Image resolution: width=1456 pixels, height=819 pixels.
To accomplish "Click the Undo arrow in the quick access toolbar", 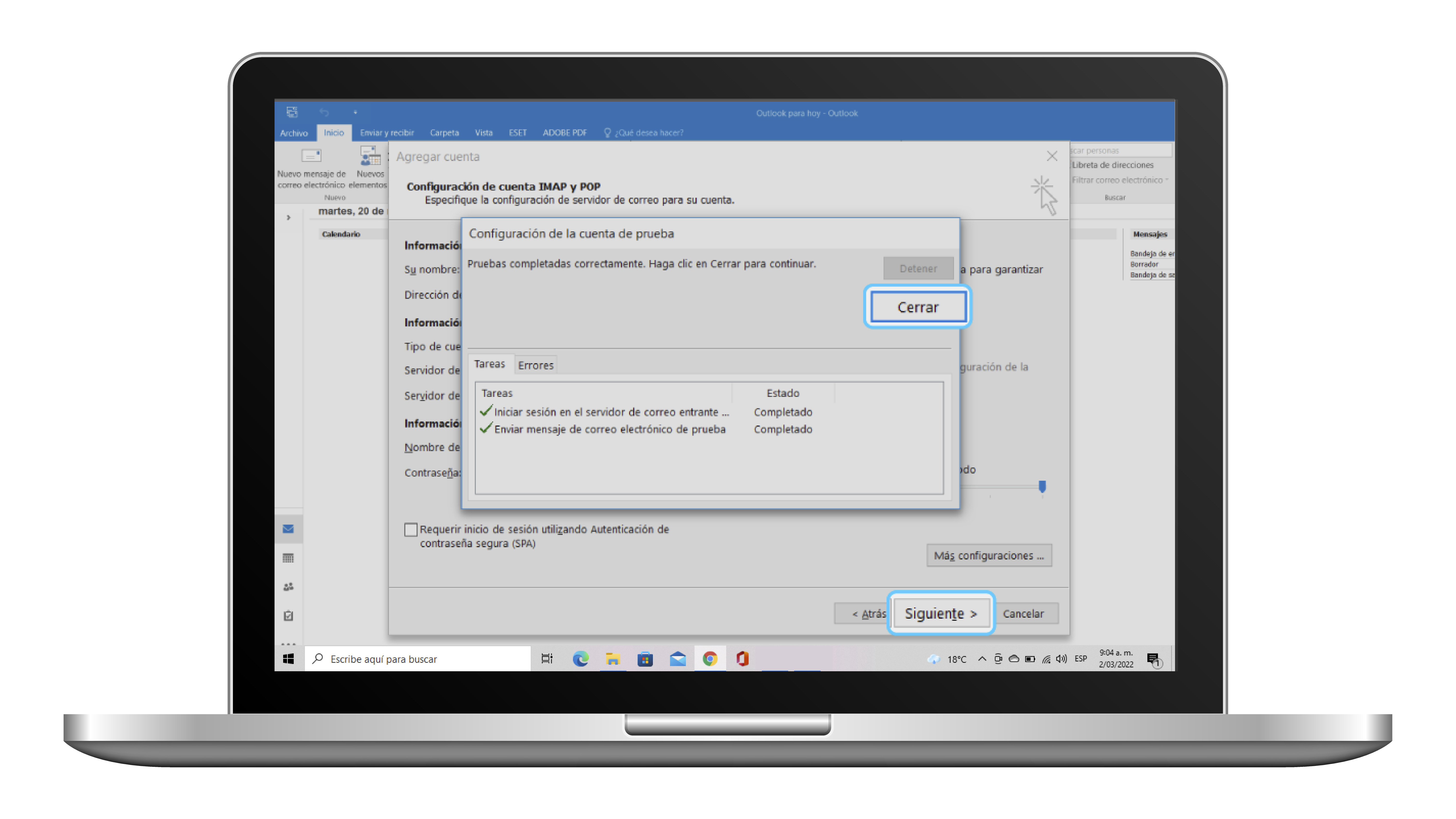I will [x=324, y=113].
